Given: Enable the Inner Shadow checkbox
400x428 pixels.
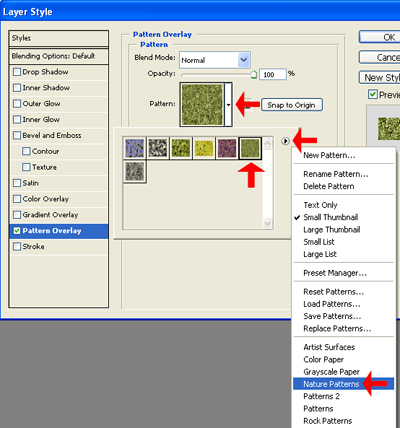Looking at the screenshot, I should click(17, 88).
